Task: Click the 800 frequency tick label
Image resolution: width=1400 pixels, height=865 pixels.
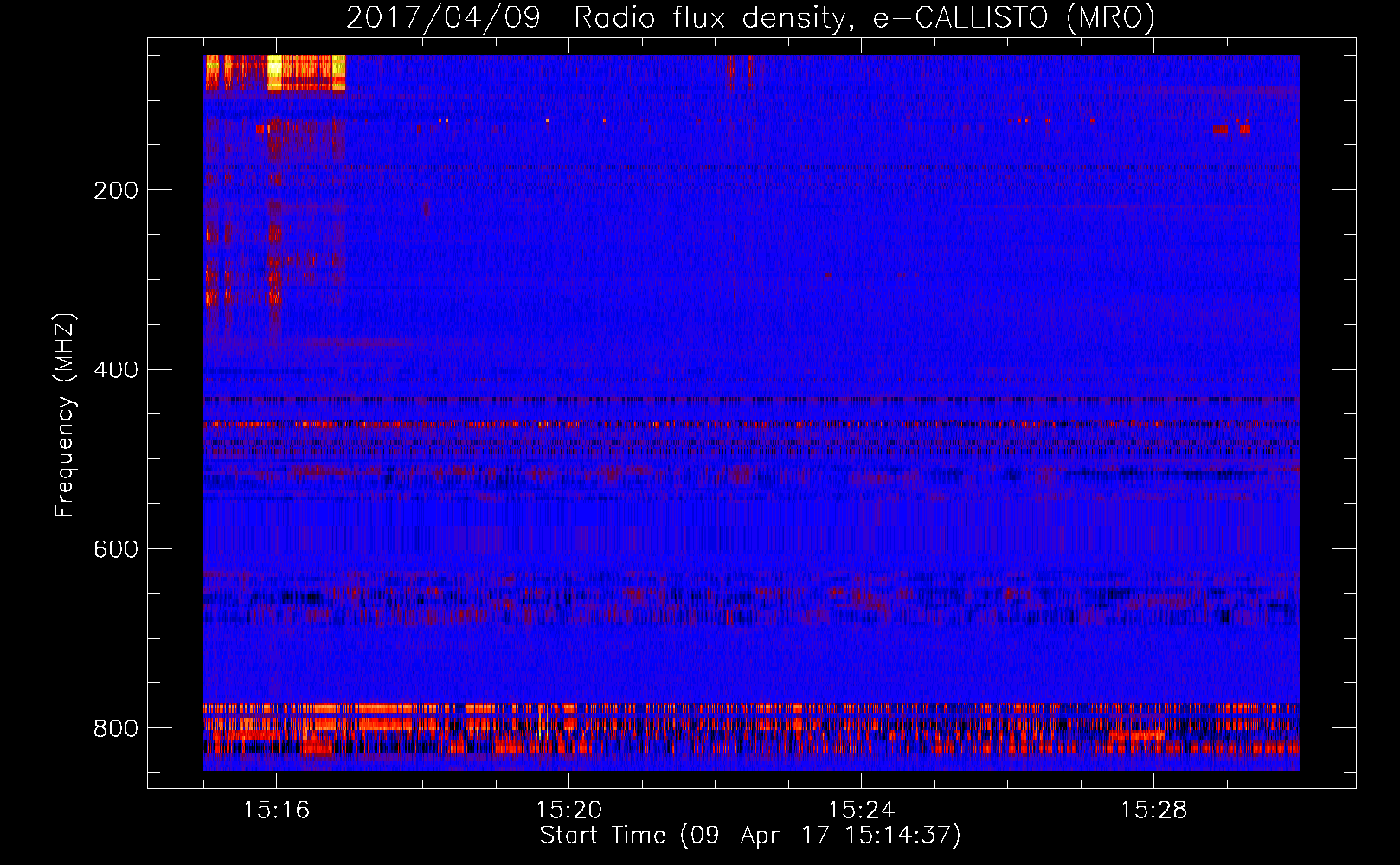Action: tap(116, 729)
